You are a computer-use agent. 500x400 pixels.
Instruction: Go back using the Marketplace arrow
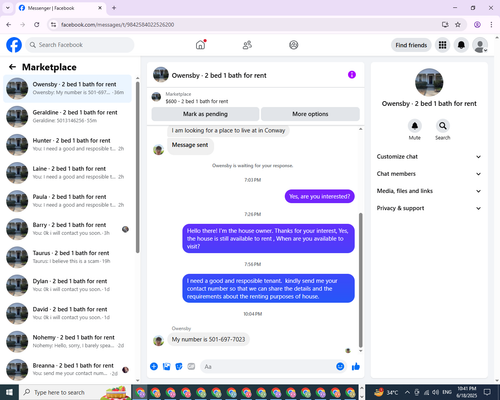(x=12, y=67)
